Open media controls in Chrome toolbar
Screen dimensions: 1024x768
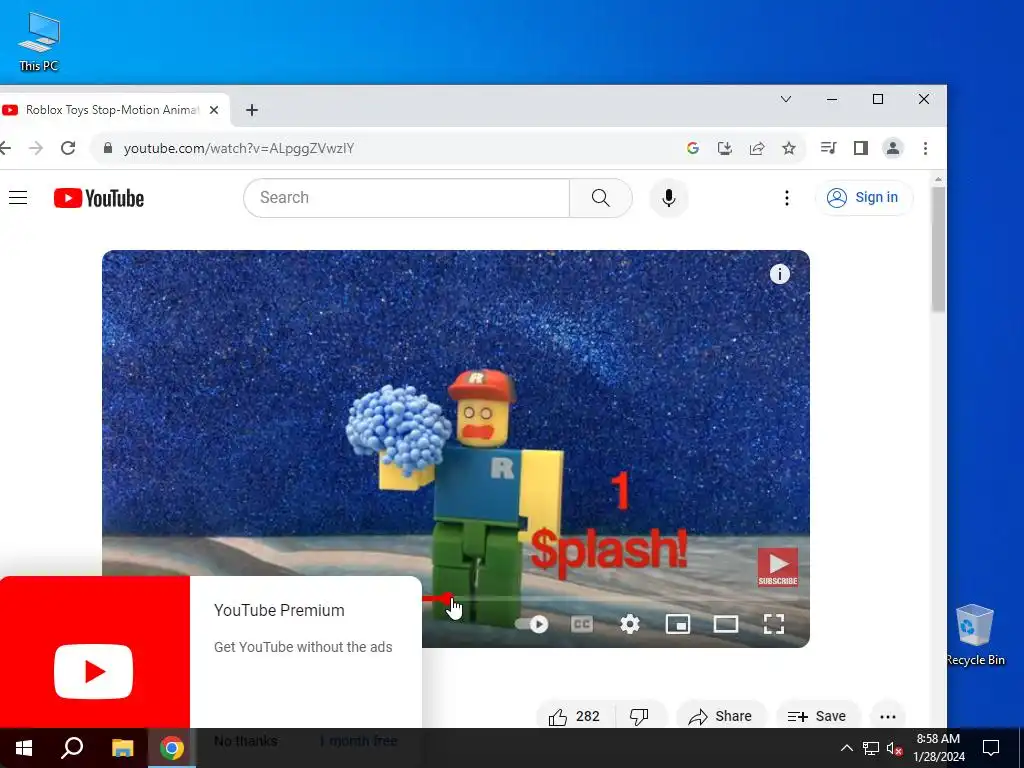pyautogui.click(x=829, y=148)
